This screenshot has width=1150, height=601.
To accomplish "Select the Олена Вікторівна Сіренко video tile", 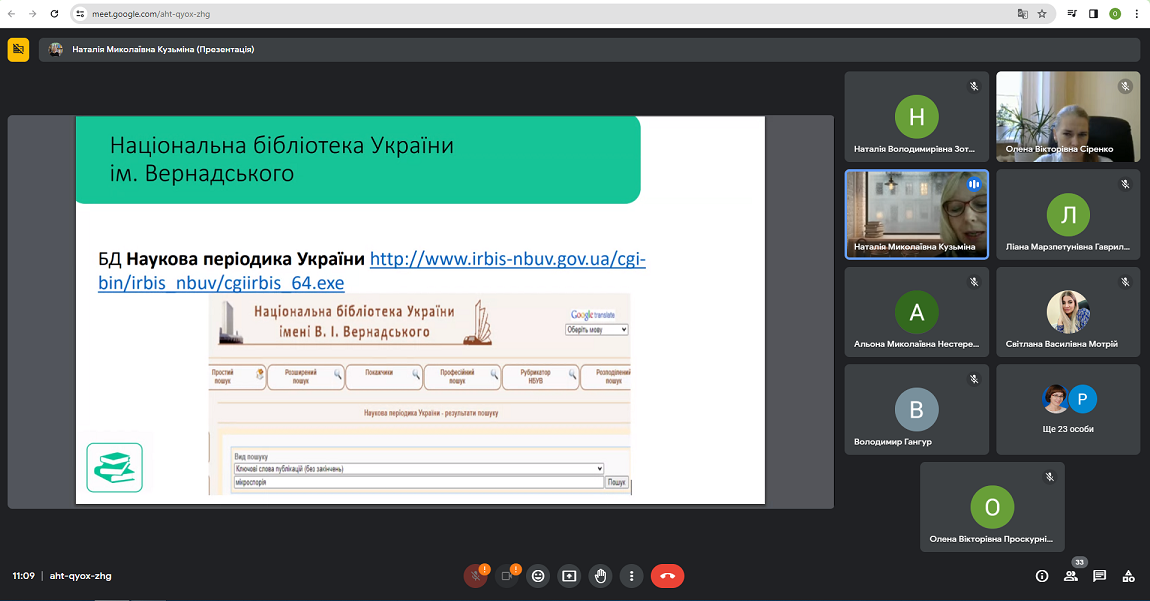I will (1068, 117).
